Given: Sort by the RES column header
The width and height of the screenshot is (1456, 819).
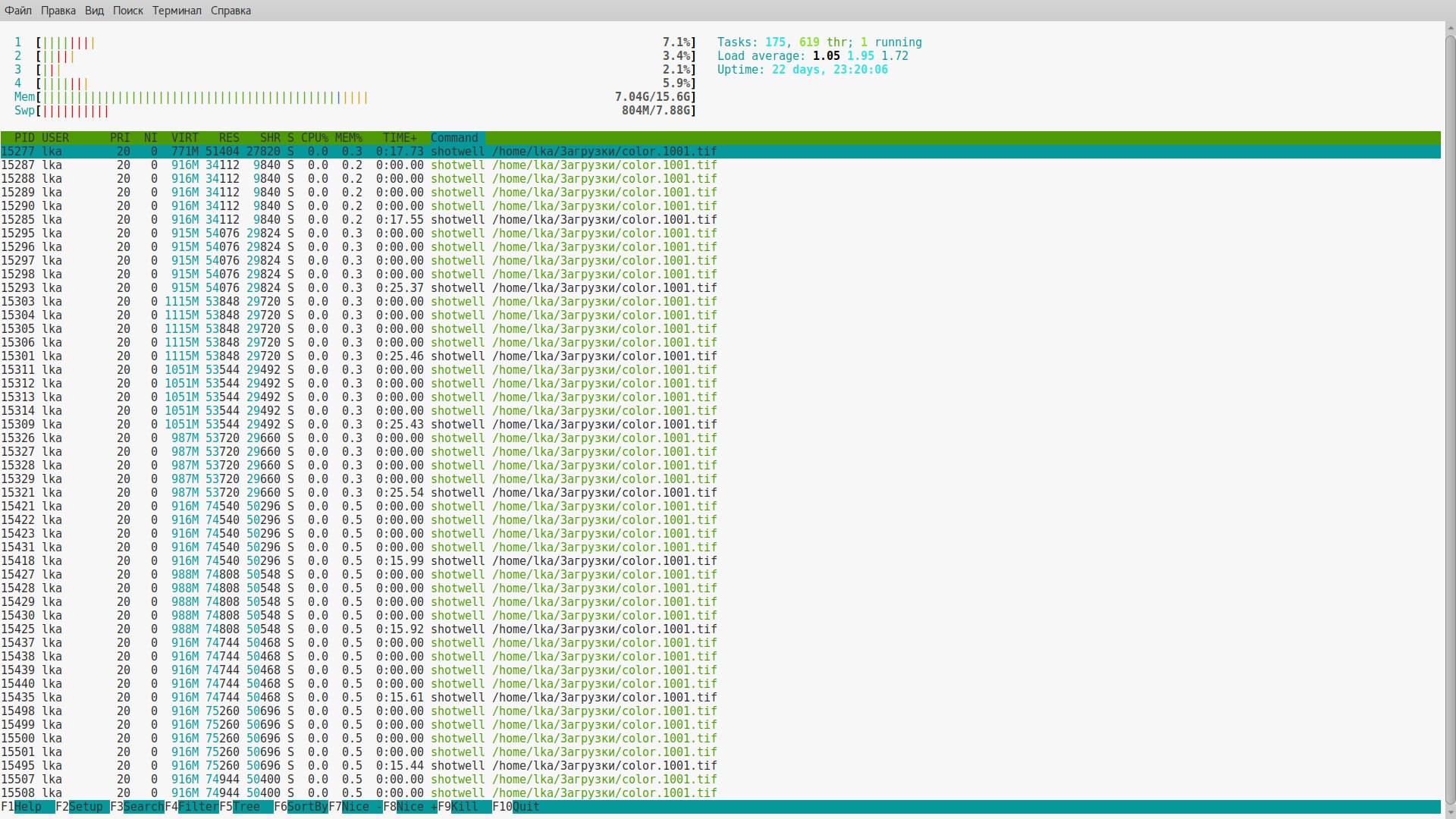Looking at the screenshot, I should (229, 138).
